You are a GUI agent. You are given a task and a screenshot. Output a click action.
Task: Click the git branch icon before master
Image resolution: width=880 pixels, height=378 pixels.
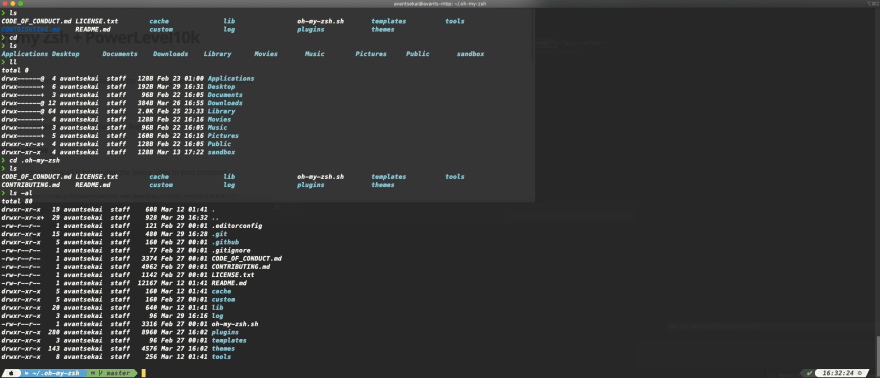coord(100,373)
